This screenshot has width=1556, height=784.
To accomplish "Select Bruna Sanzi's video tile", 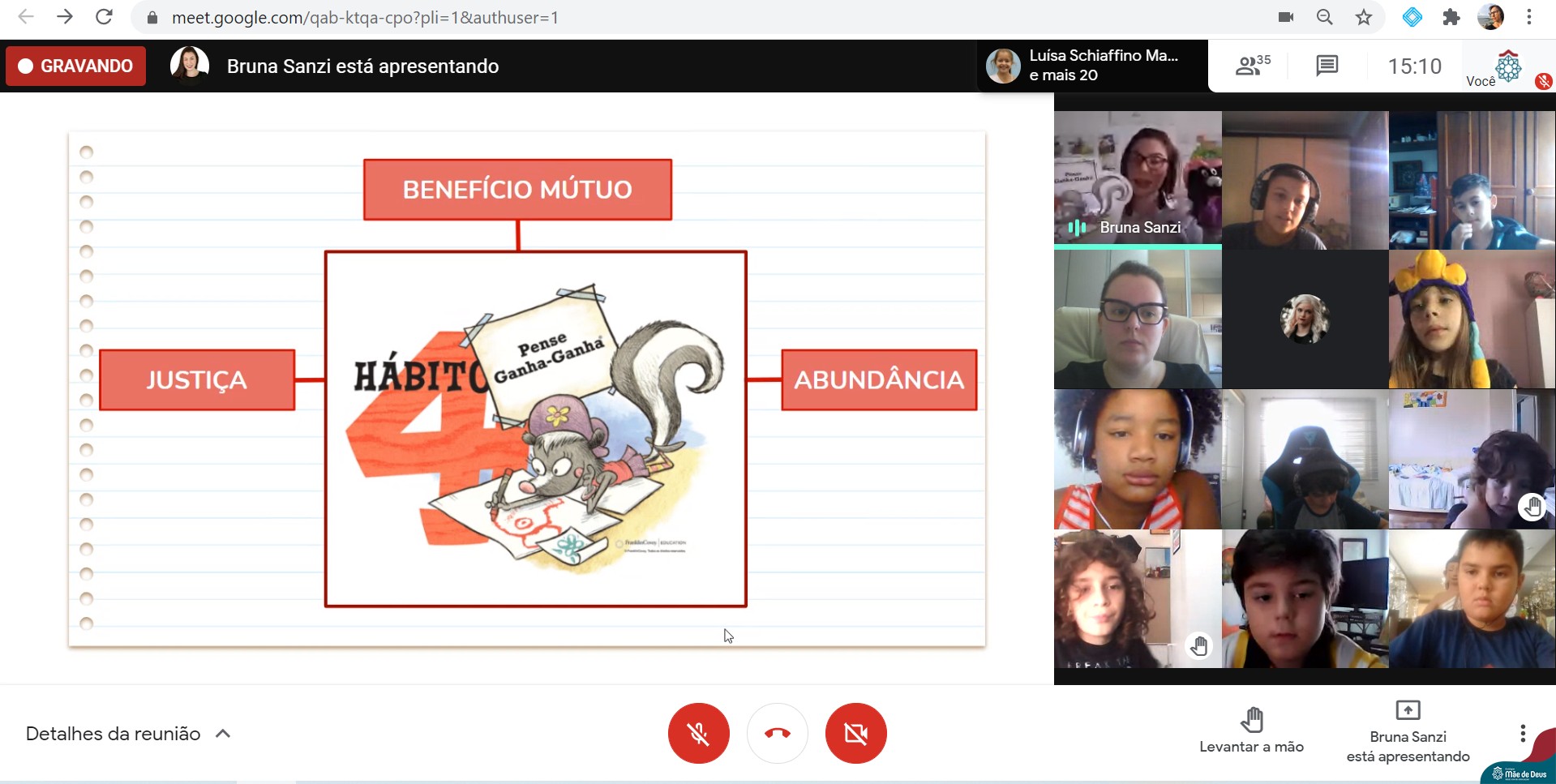I will pos(1138,179).
